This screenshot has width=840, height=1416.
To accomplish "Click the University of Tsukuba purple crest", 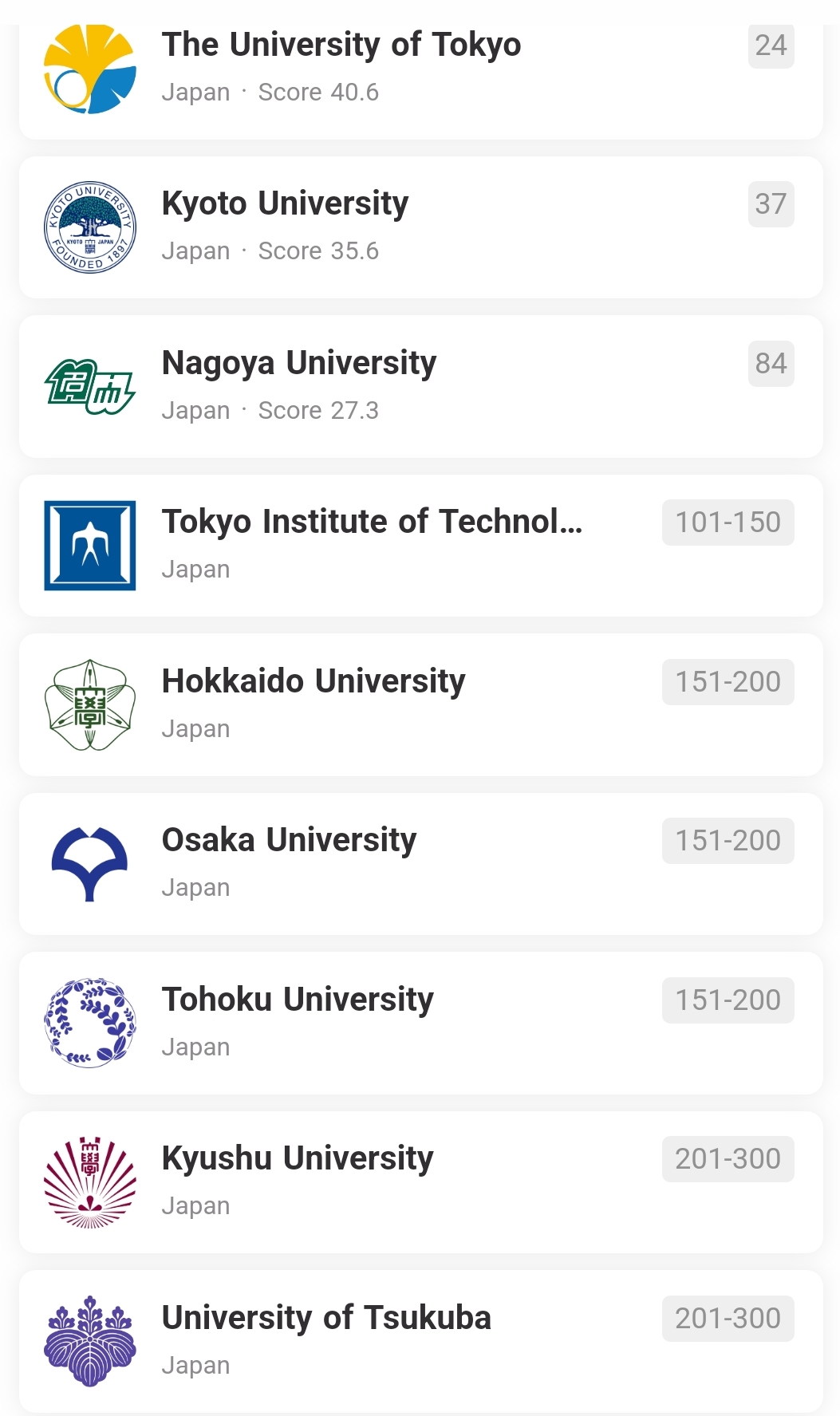I will [89, 1341].
